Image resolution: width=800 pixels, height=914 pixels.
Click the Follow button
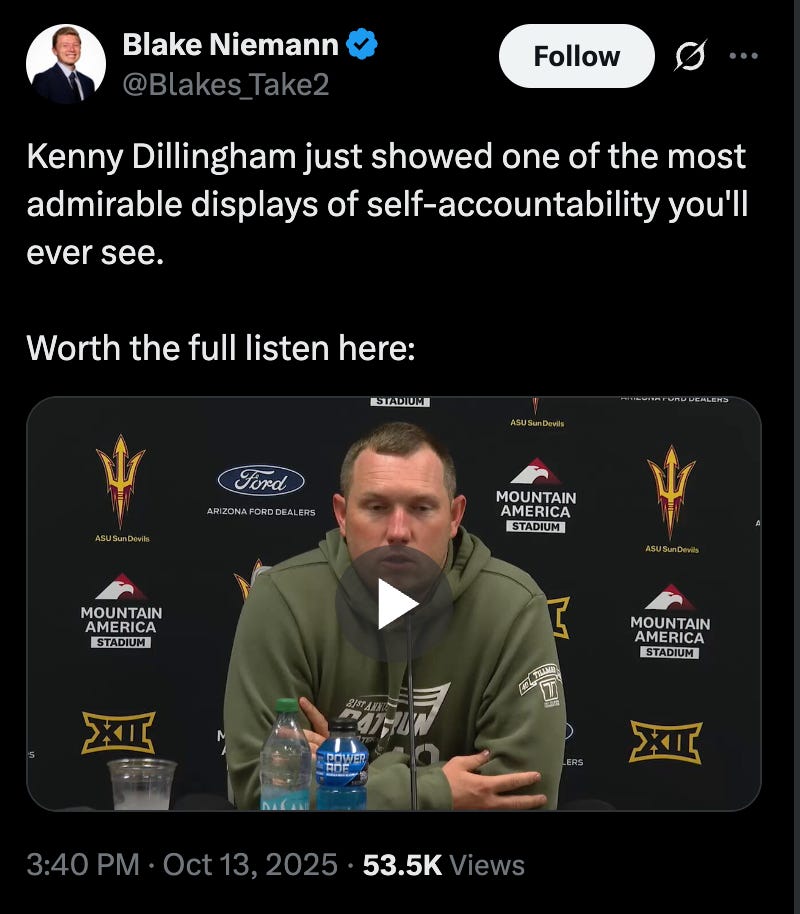click(577, 56)
